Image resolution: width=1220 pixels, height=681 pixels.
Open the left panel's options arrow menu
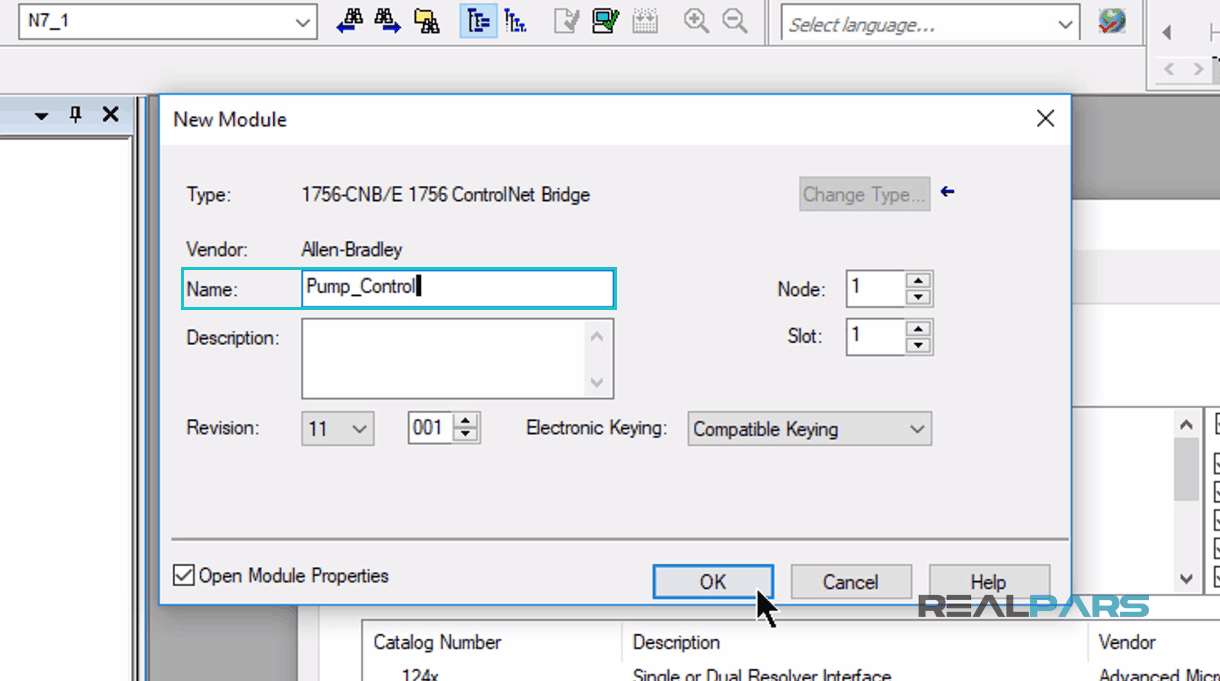[41, 116]
